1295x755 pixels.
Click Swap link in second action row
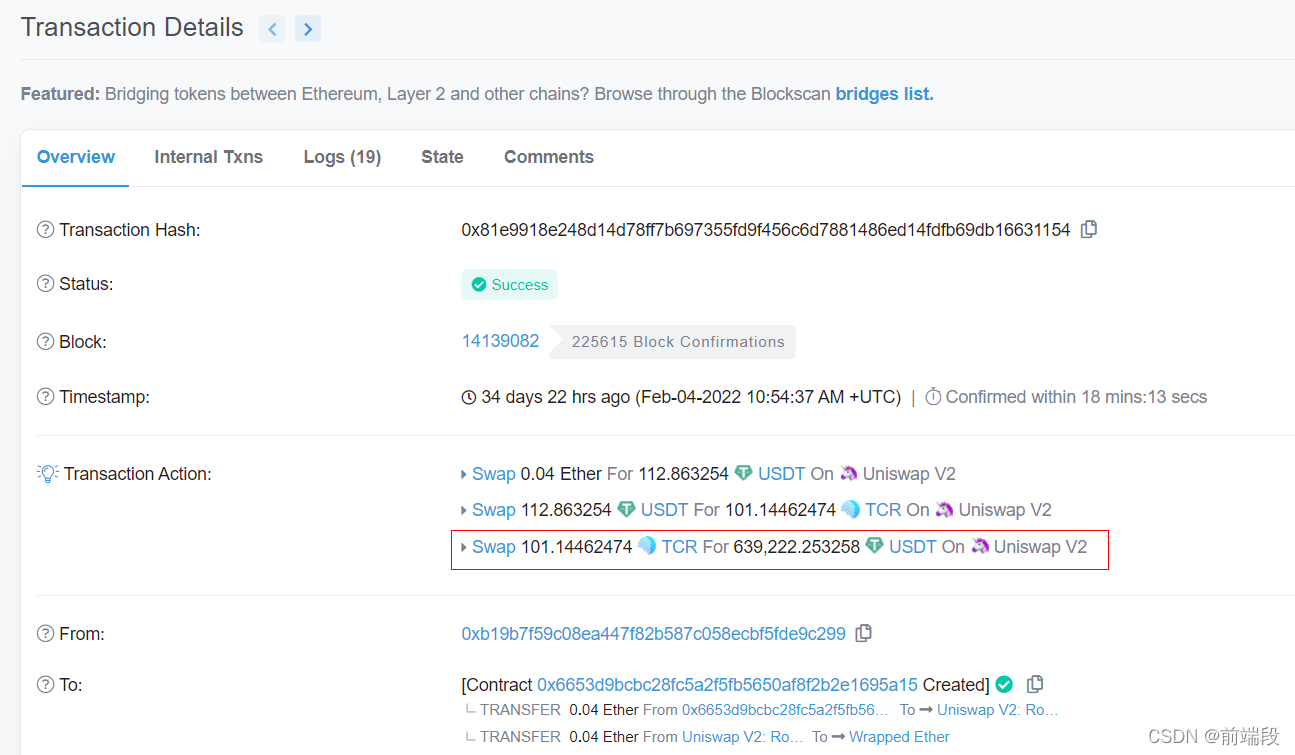click(494, 509)
